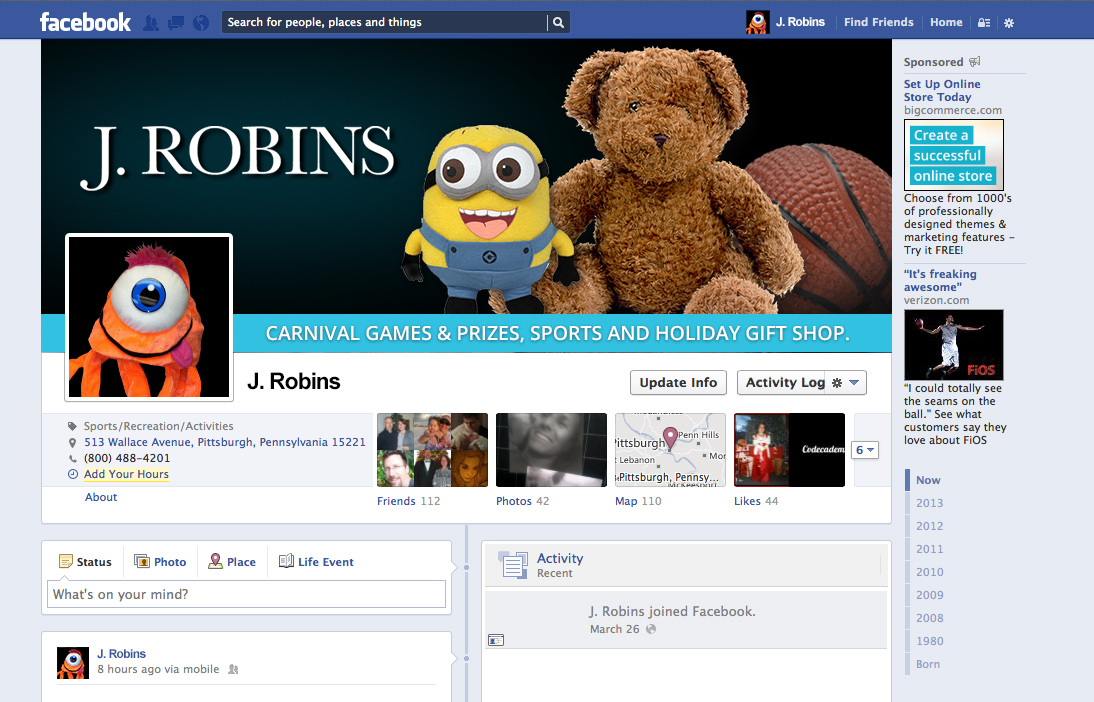Click the Photo composer icon
The height and width of the screenshot is (702, 1094).
(x=142, y=561)
